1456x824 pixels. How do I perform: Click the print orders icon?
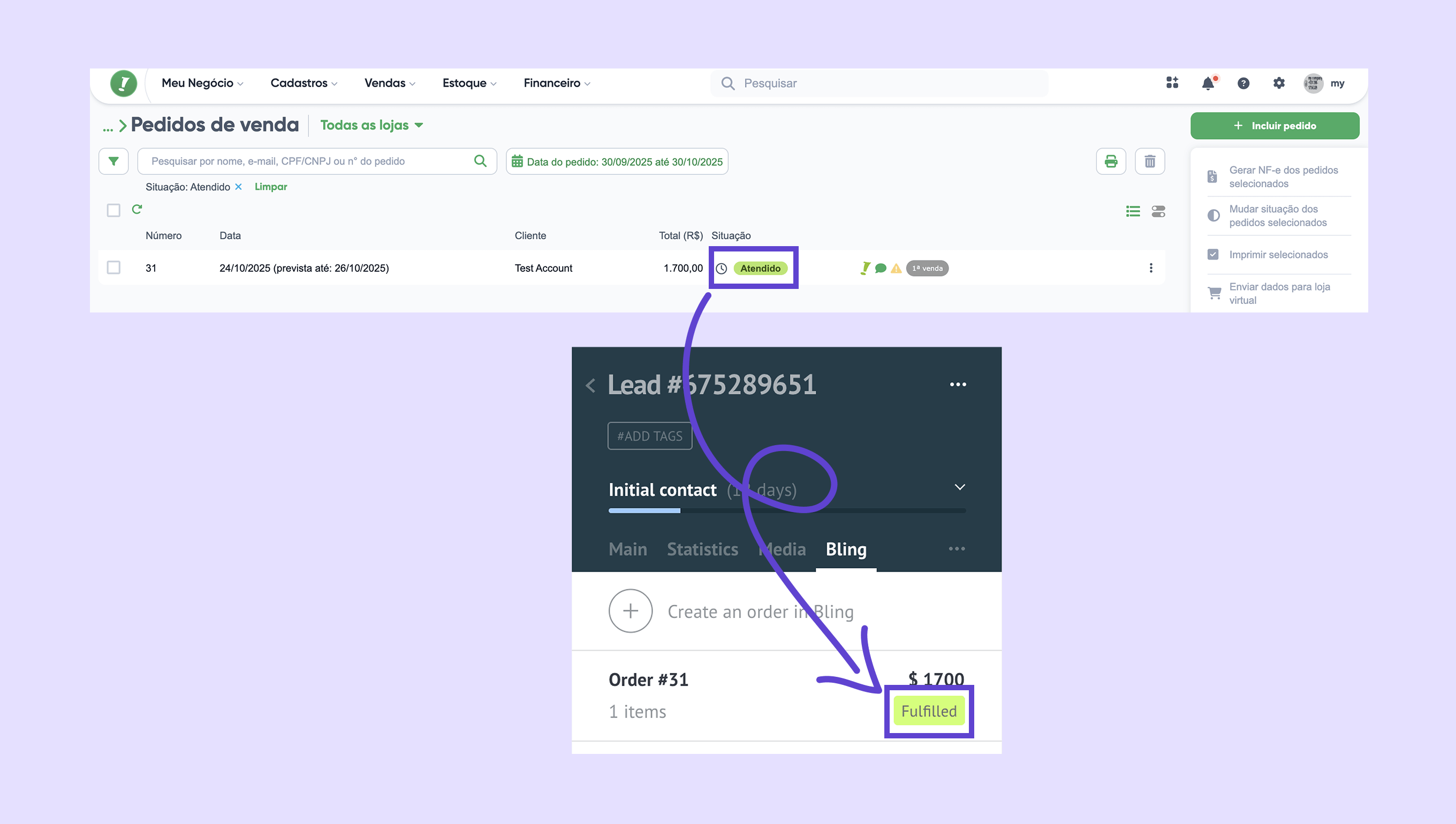[x=1111, y=161]
